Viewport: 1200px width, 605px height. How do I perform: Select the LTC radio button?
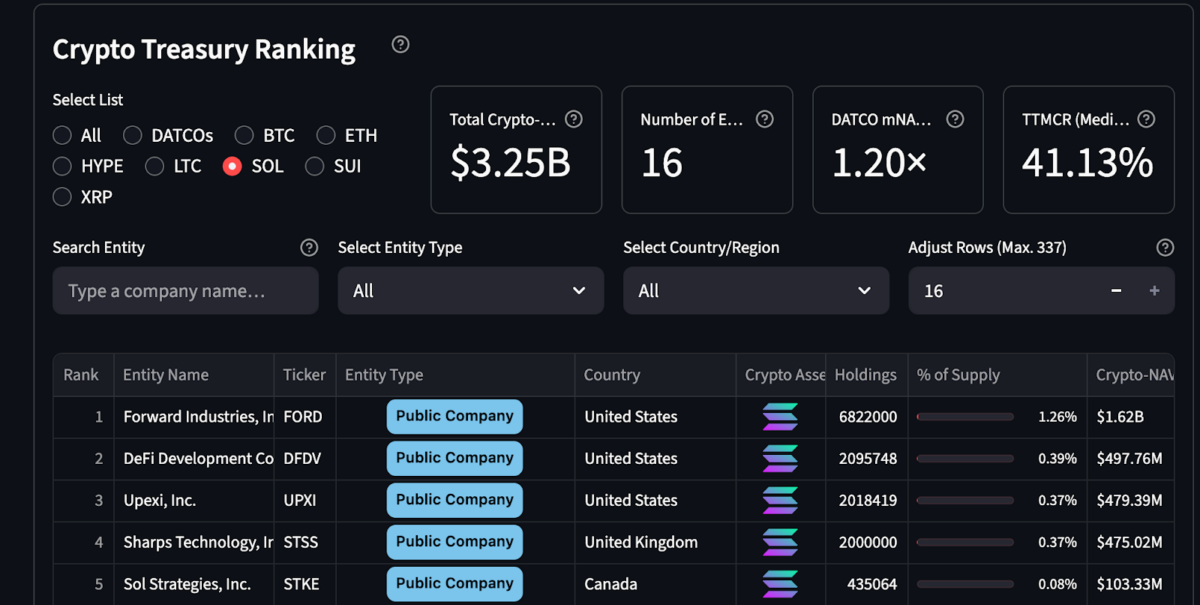point(154,166)
